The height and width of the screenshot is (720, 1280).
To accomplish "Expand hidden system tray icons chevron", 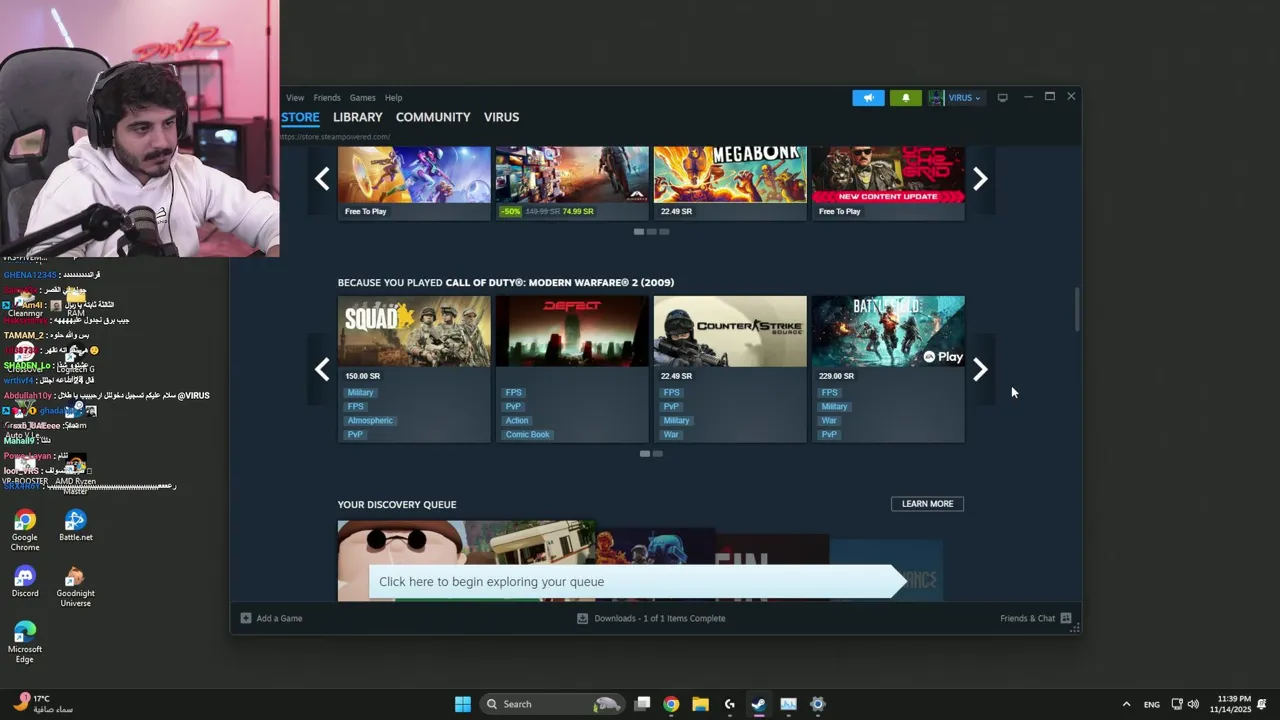I will pos(1126,704).
